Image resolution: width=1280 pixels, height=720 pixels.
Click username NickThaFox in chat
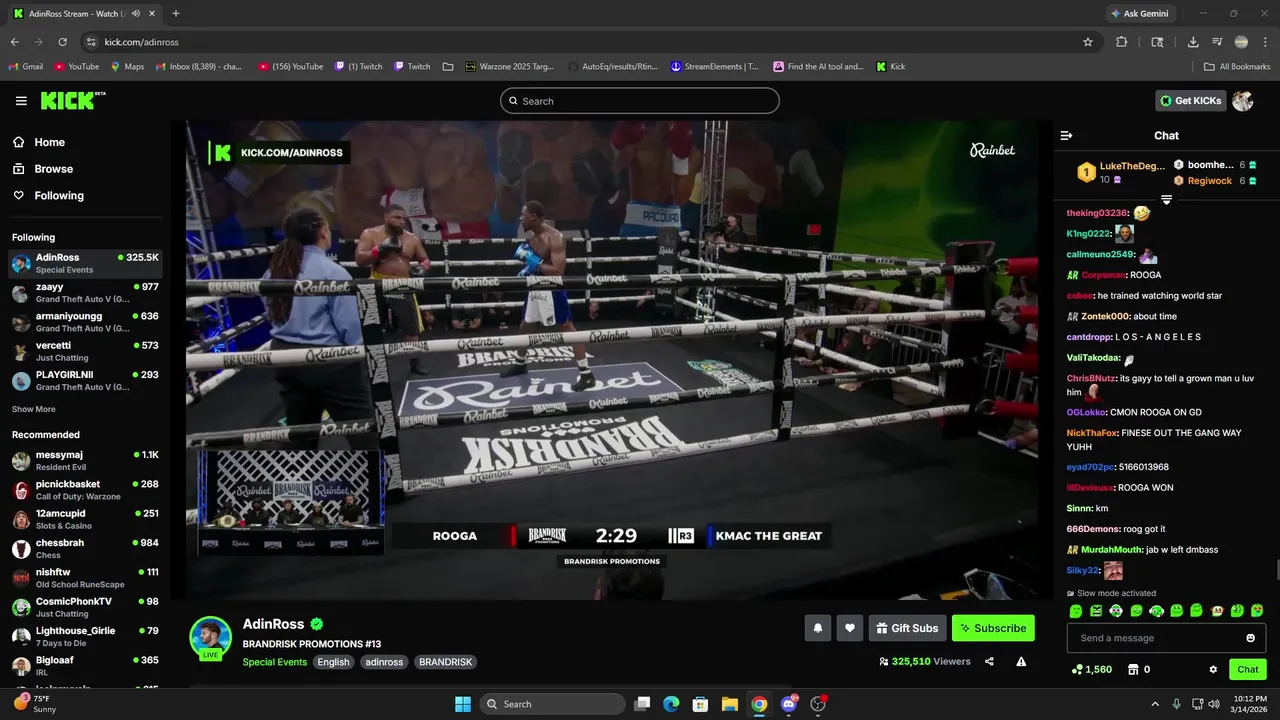click(x=1092, y=433)
